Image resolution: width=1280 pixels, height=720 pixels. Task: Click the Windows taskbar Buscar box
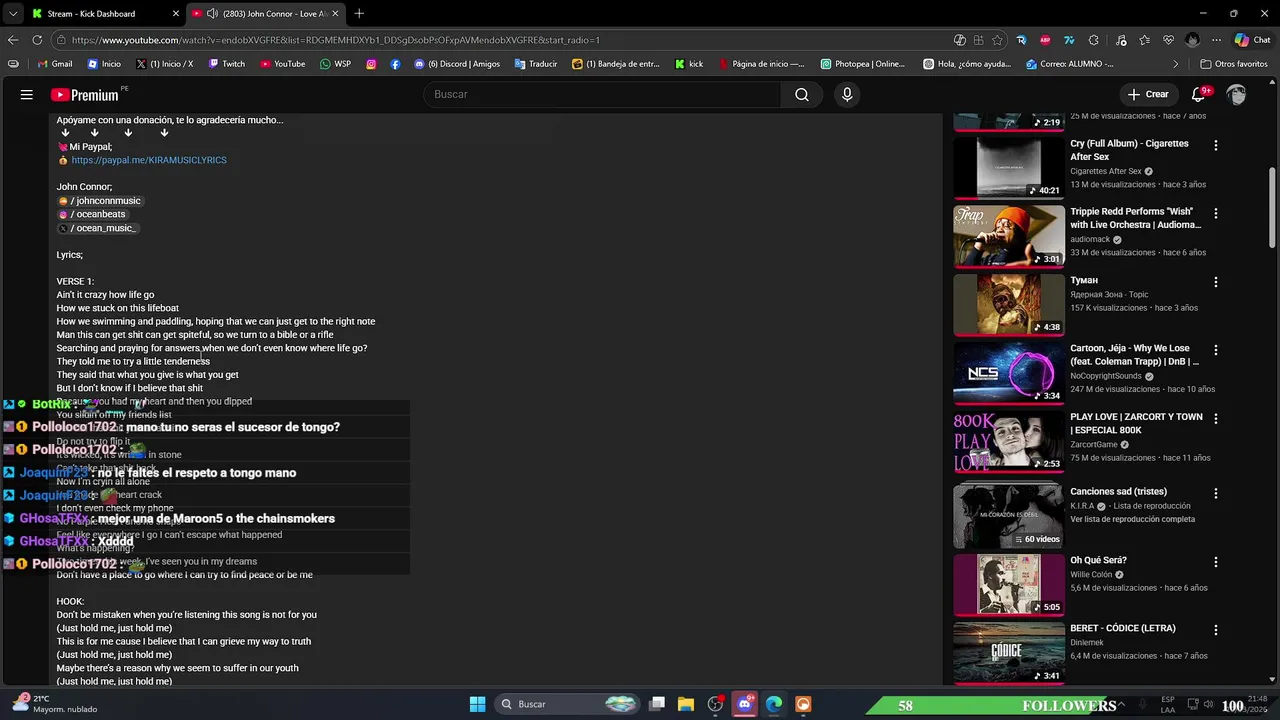(567, 704)
